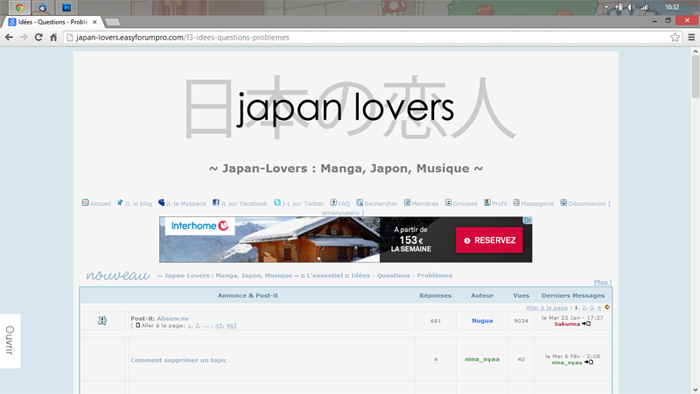The image size is (700, 394).
Task: Reload the page with the refresh icon
Action: pyautogui.click(x=39, y=37)
